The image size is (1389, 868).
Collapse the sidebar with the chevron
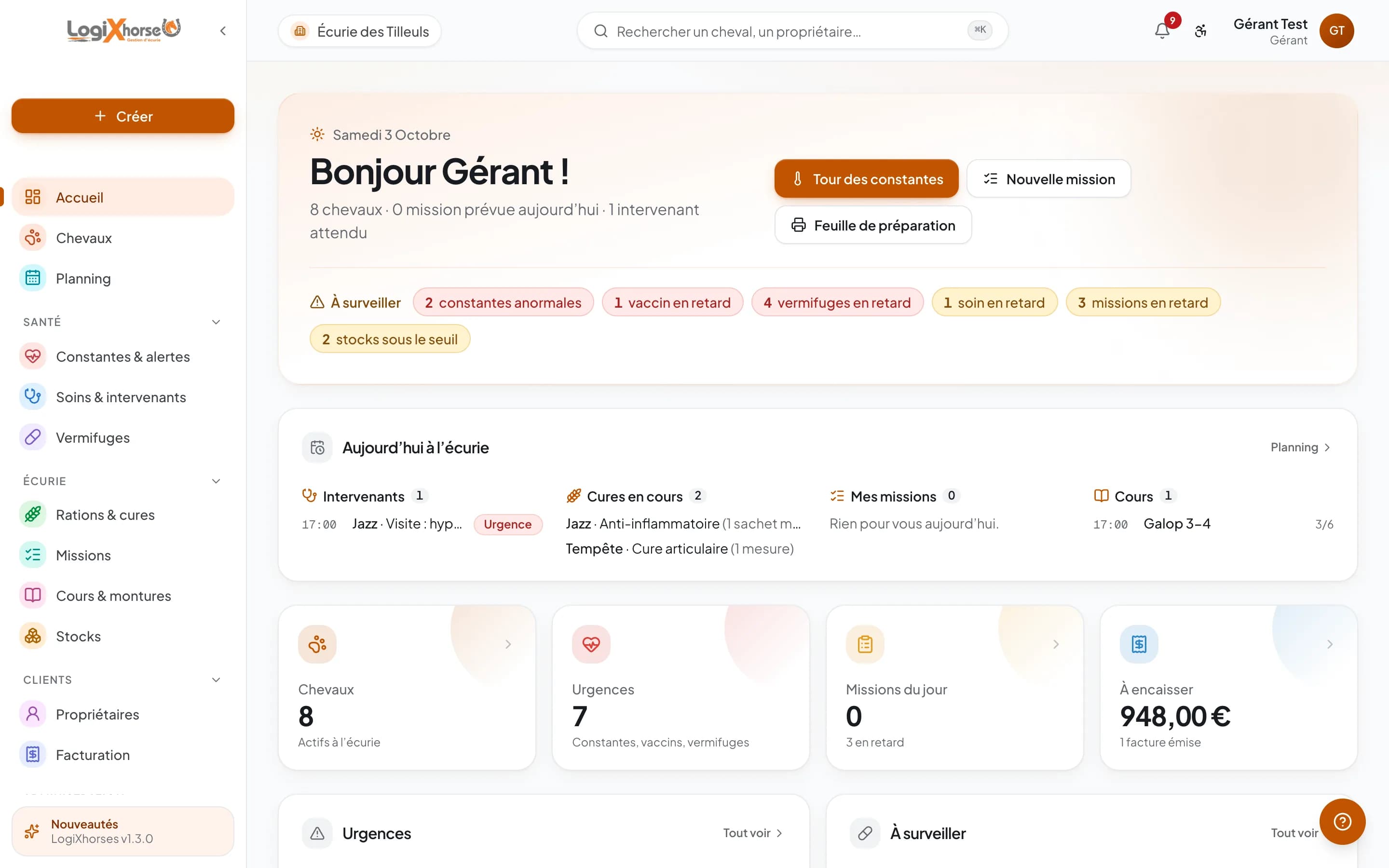tap(223, 31)
